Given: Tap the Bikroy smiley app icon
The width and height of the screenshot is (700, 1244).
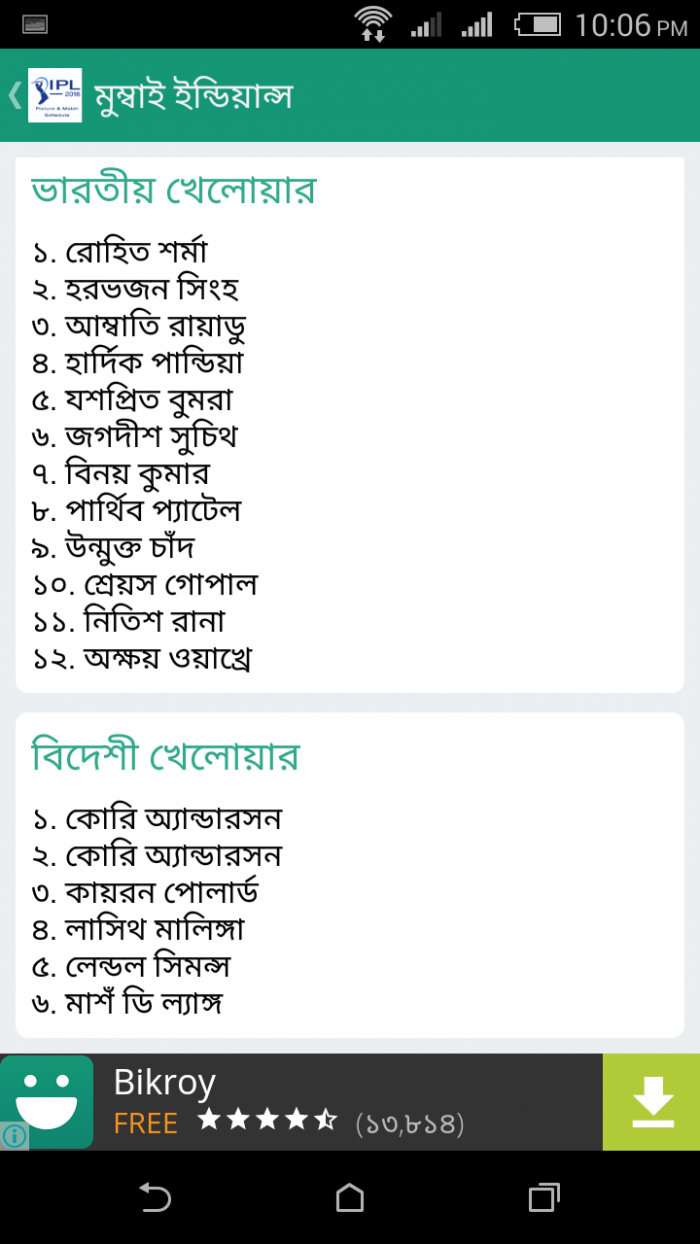Looking at the screenshot, I should click(47, 1101).
